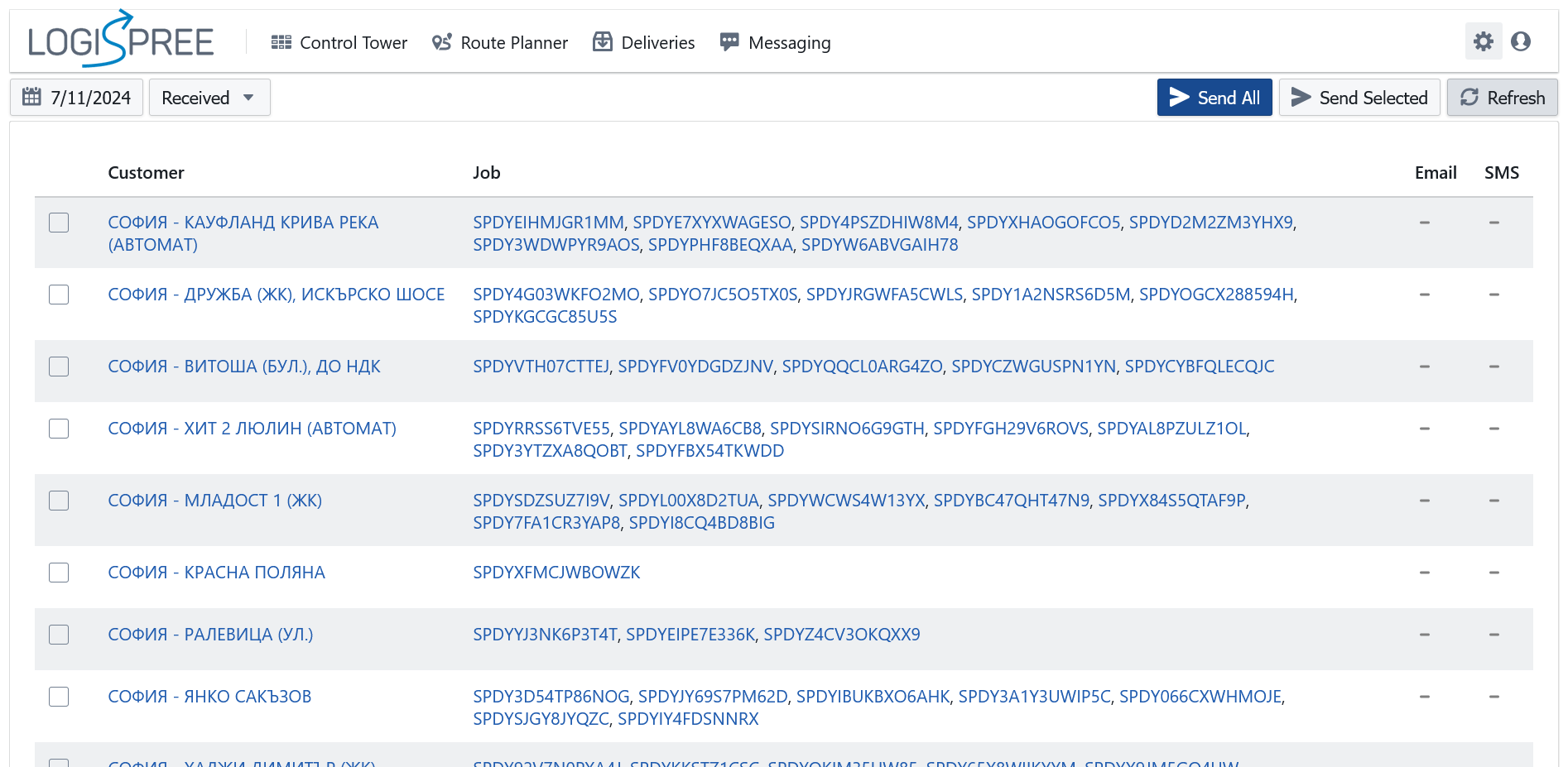Open job link SPDYXFMCJWBOWZK
Image resolution: width=1568 pixels, height=767 pixels.
coord(556,573)
